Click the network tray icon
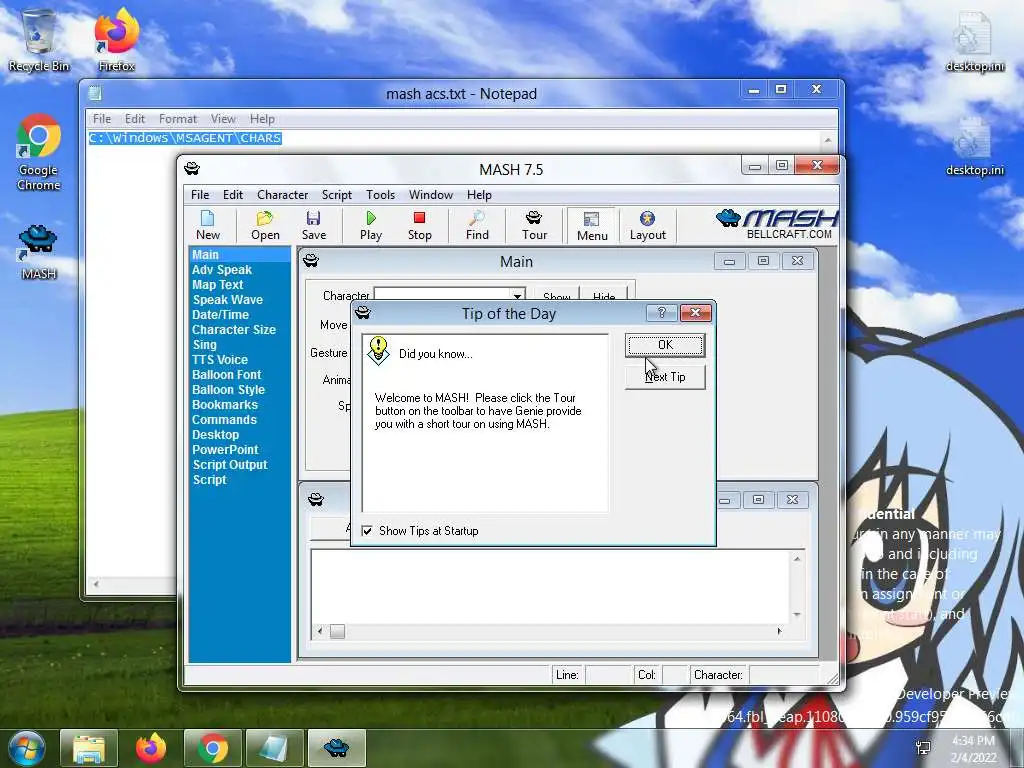This screenshot has height=768, width=1024. (x=923, y=748)
